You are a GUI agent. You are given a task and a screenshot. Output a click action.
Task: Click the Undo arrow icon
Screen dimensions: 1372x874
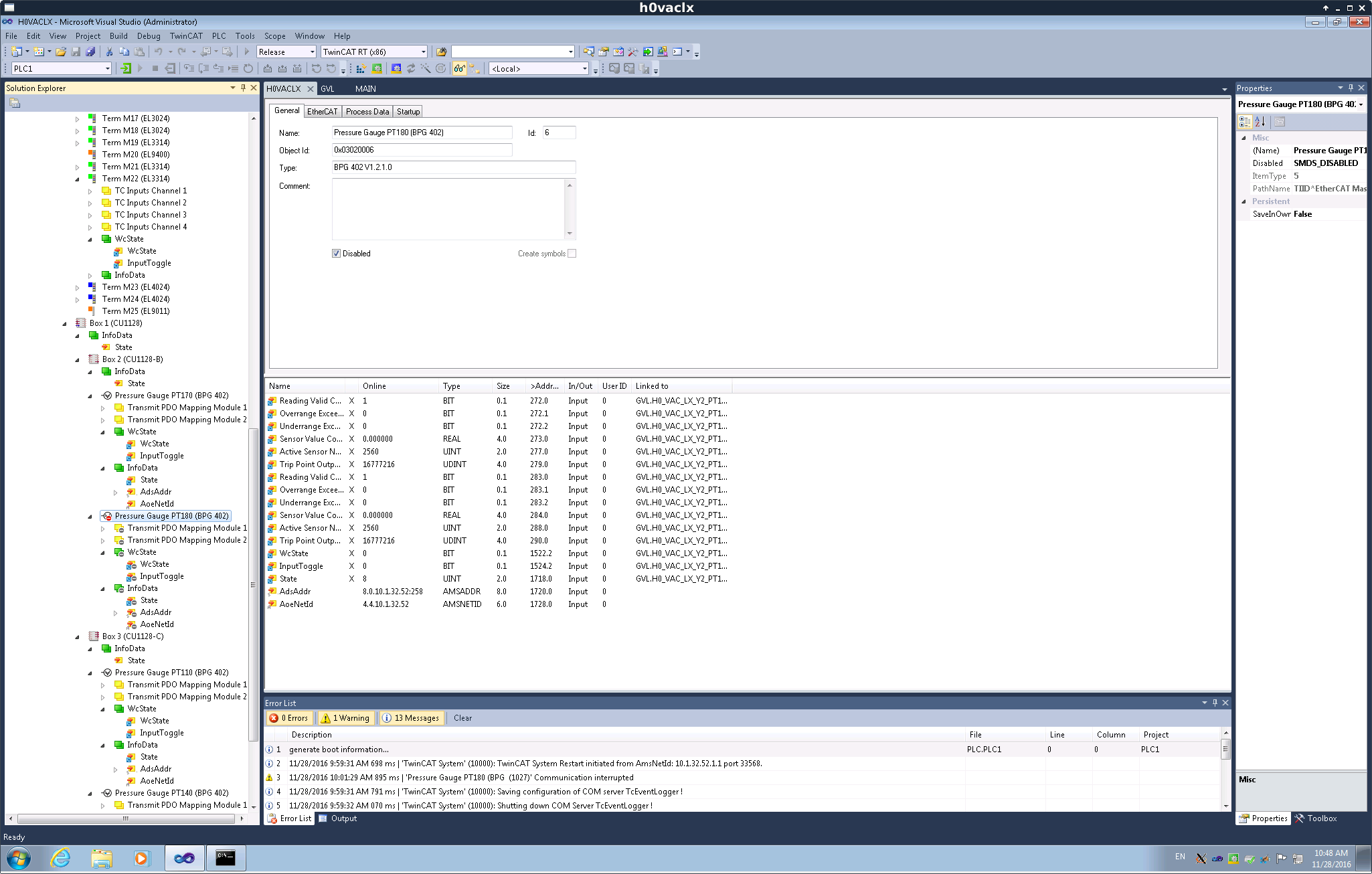(159, 52)
